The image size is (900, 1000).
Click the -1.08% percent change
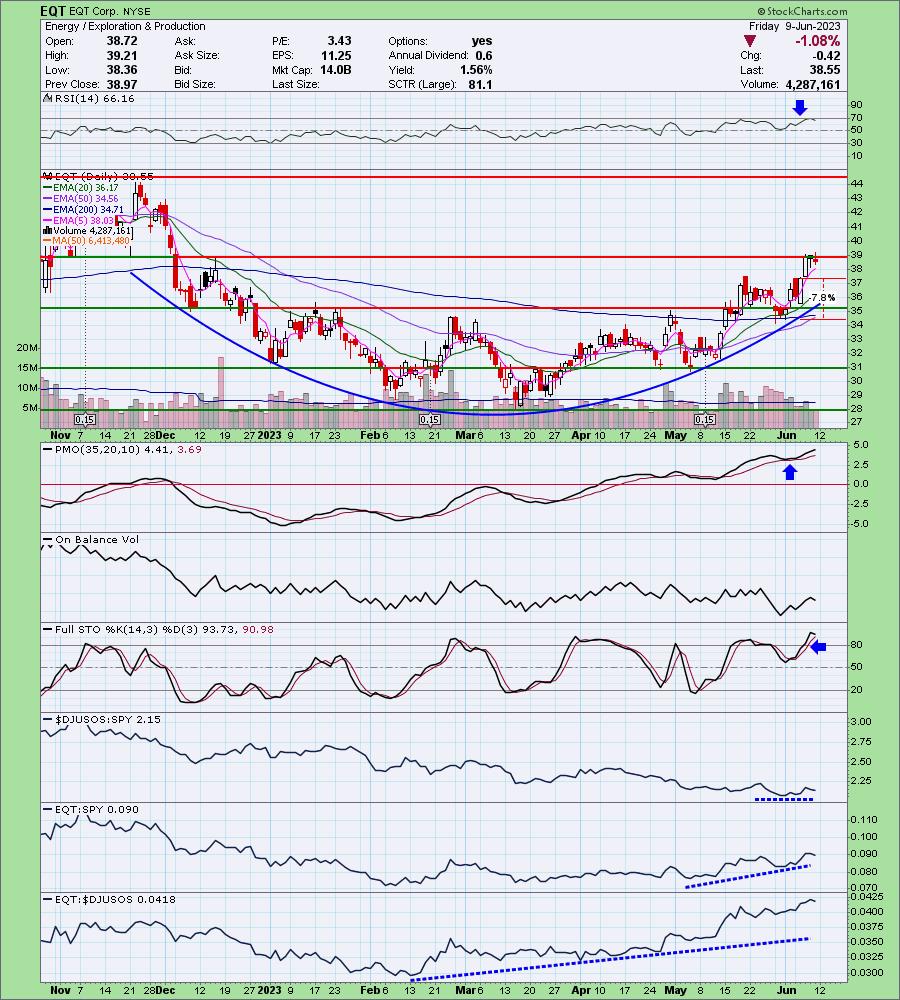[x=817, y=41]
